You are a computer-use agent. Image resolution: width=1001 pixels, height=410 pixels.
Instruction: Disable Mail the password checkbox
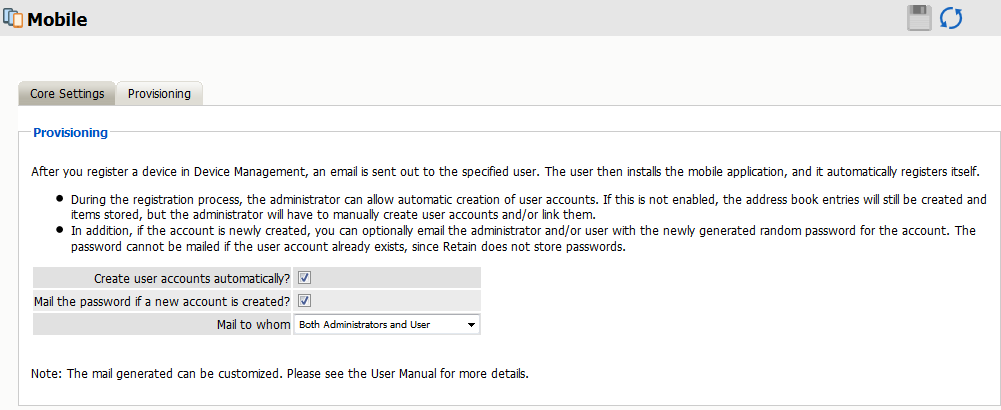pos(305,301)
